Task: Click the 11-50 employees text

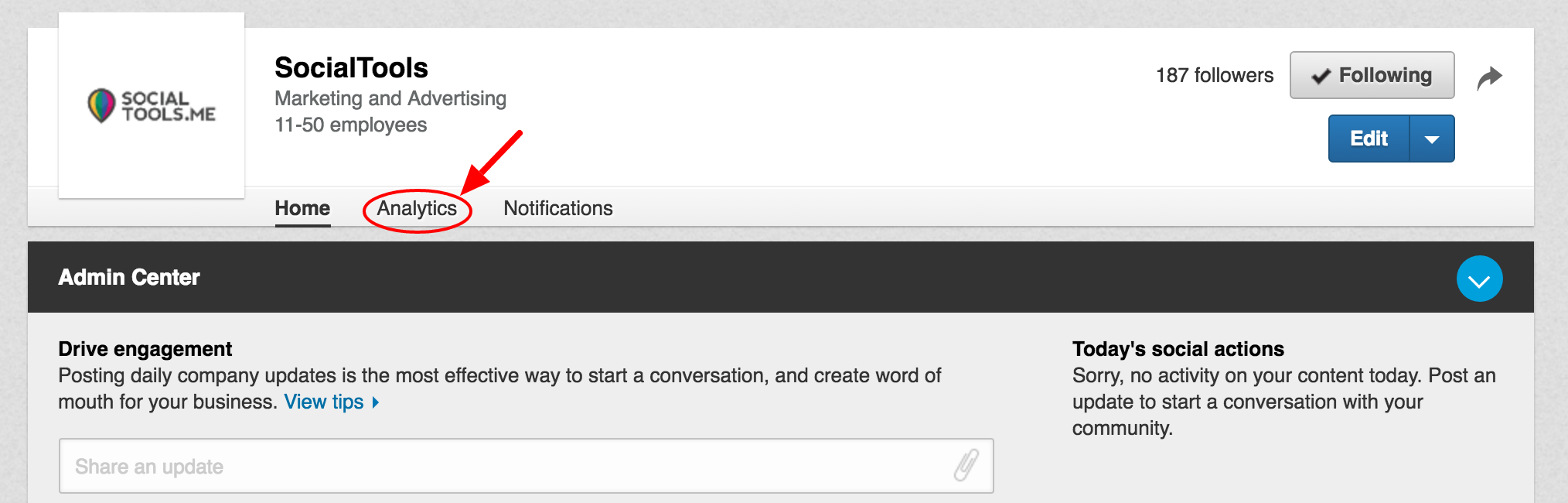Action: (350, 125)
